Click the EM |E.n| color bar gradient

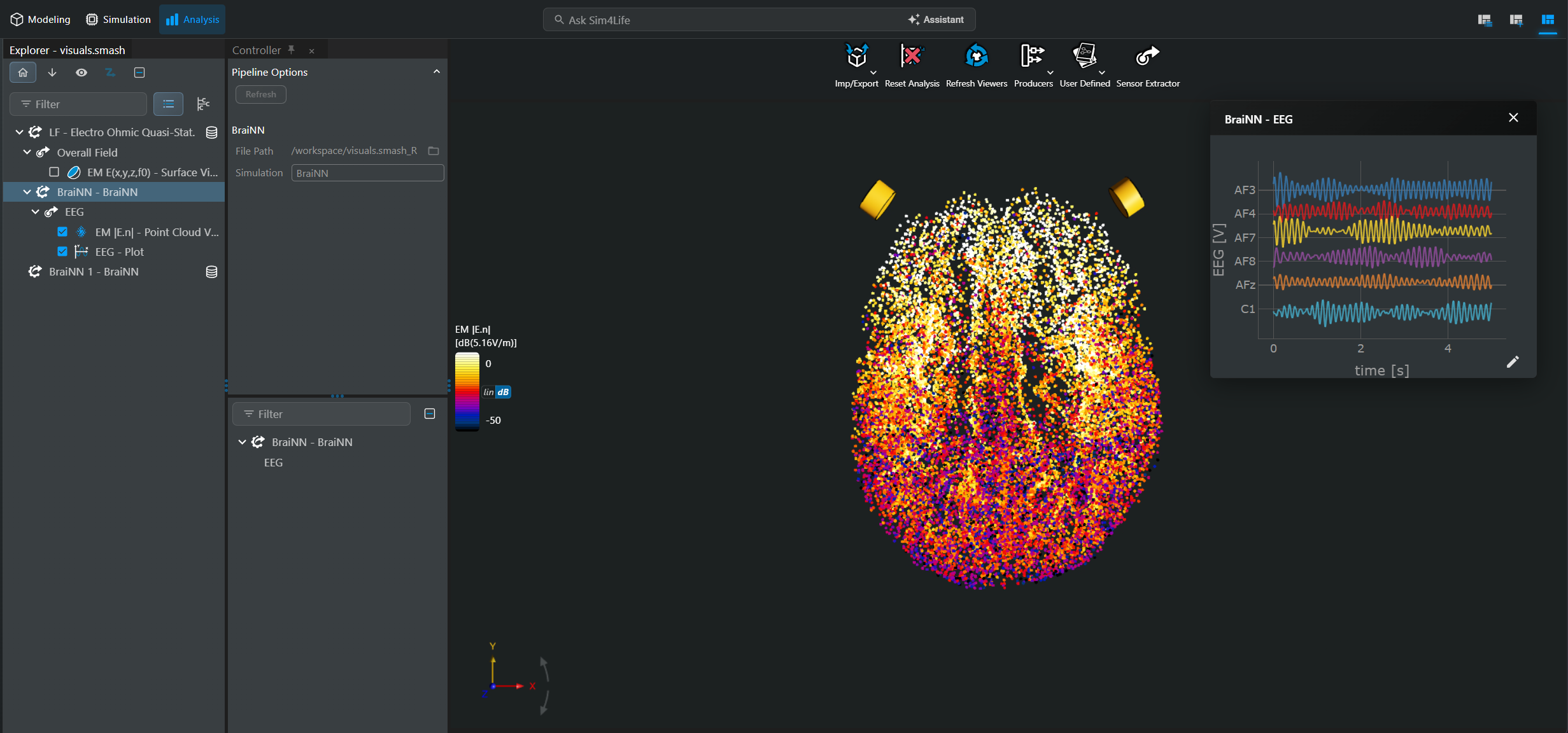467,391
